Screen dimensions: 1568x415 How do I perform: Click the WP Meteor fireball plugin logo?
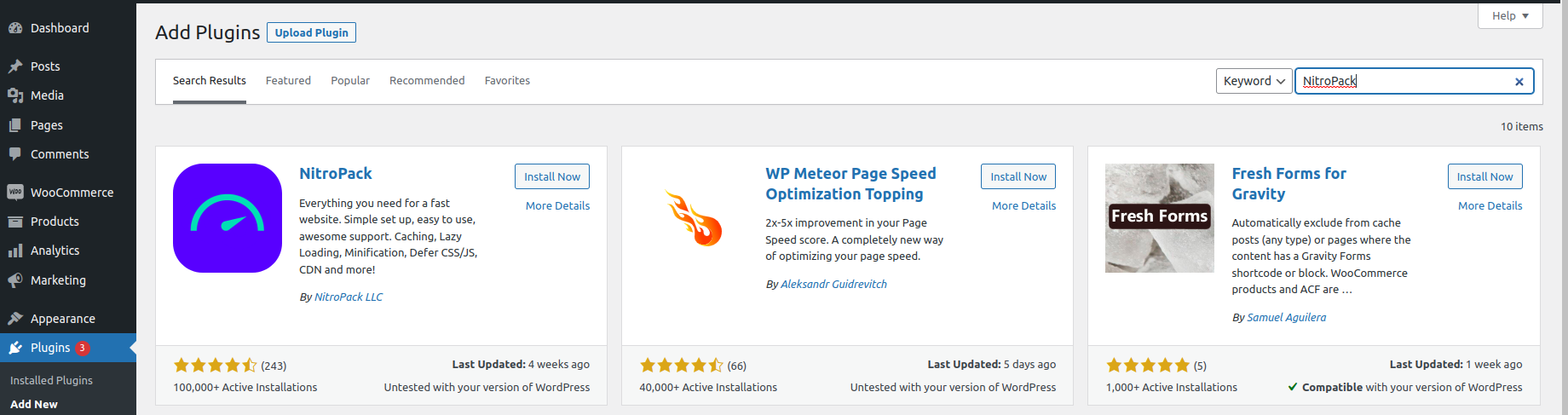(694, 218)
